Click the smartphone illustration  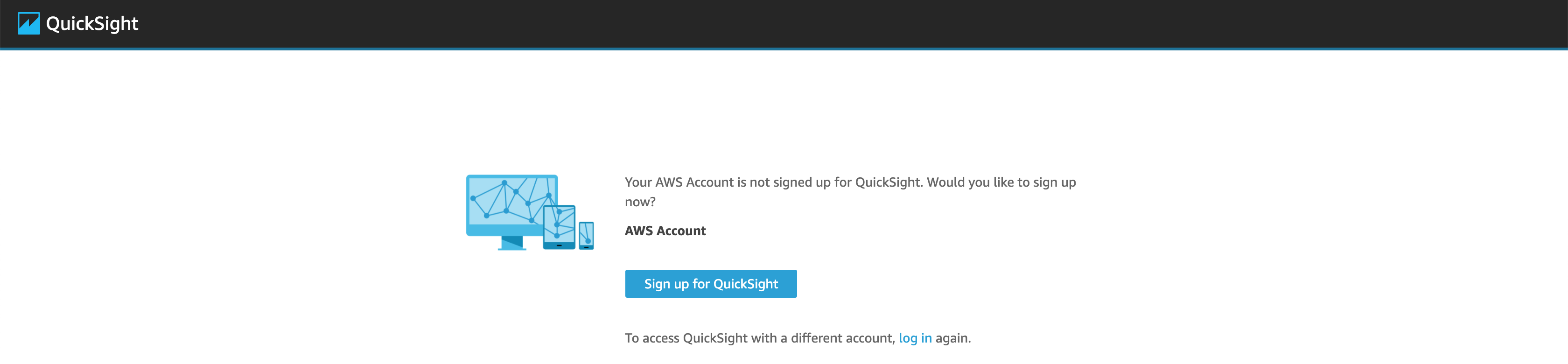pyautogui.click(x=586, y=236)
